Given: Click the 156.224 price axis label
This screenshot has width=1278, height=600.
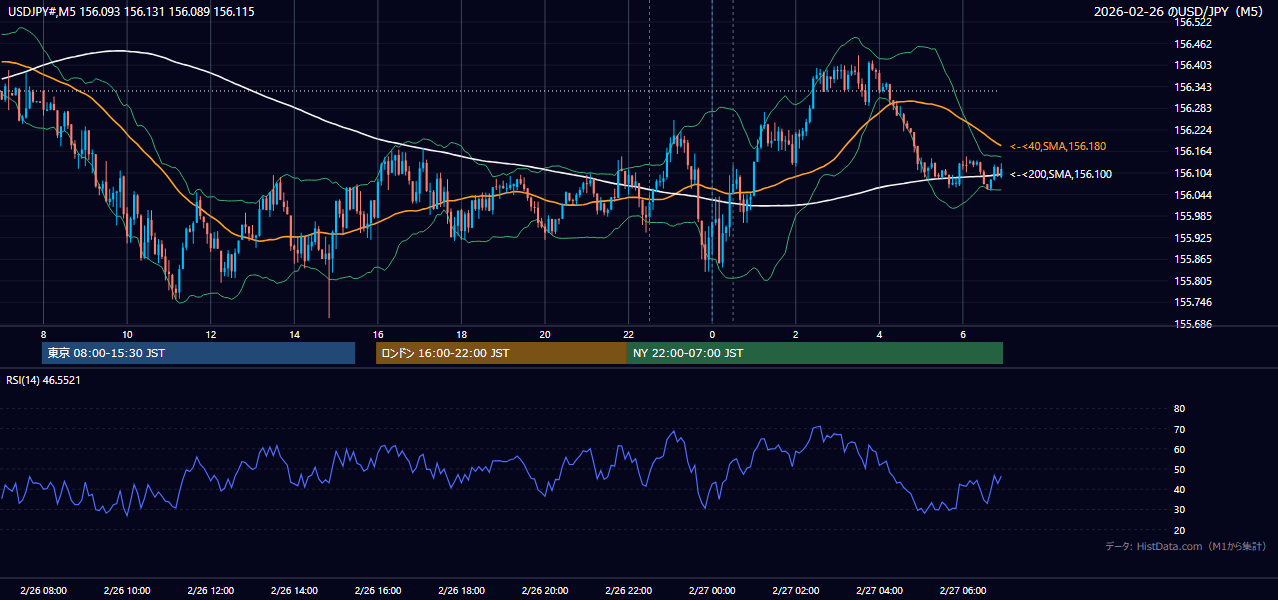Looking at the screenshot, I should point(1192,130).
